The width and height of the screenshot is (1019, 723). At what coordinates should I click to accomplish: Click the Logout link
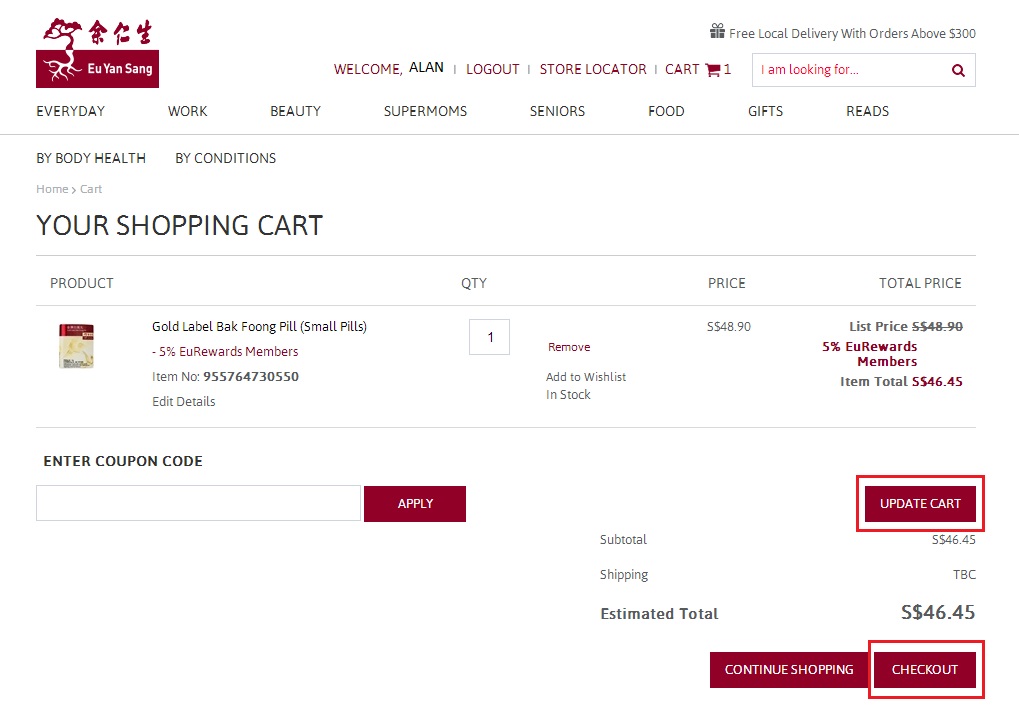[492, 70]
